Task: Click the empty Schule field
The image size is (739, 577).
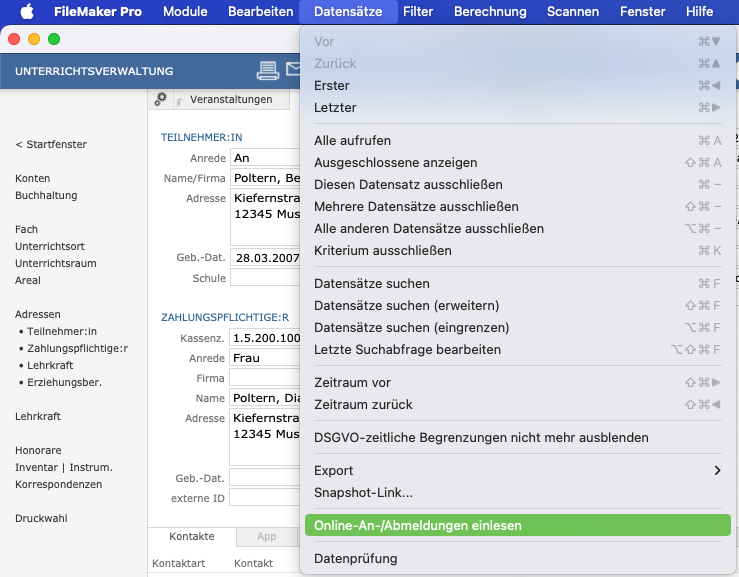Action: pyautogui.click(x=265, y=278)
